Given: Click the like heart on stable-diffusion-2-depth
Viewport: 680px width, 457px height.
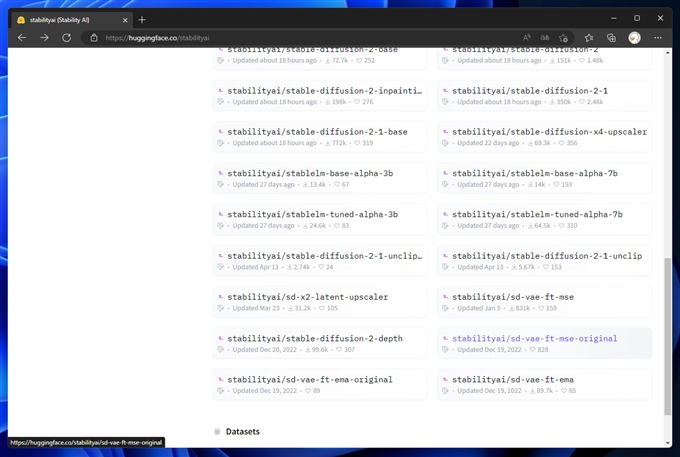Looking at the screenshot, I should pyautogui.click(x=339, y=349).
